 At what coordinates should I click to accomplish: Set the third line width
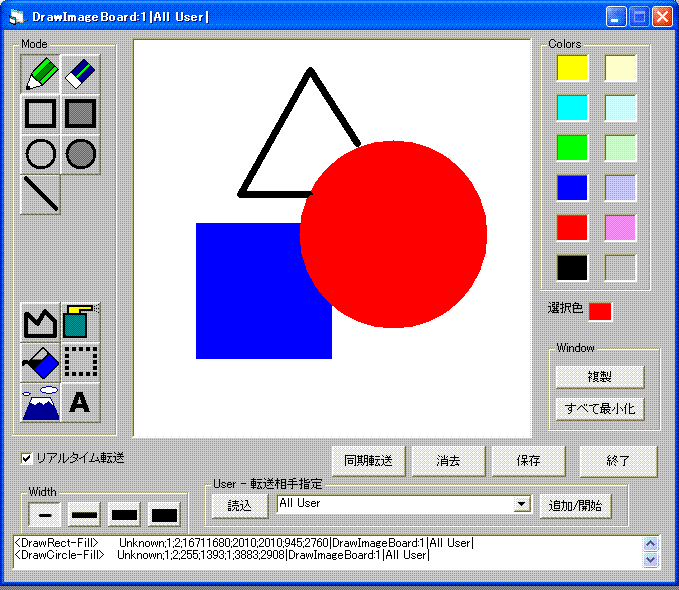click(124, 515)
